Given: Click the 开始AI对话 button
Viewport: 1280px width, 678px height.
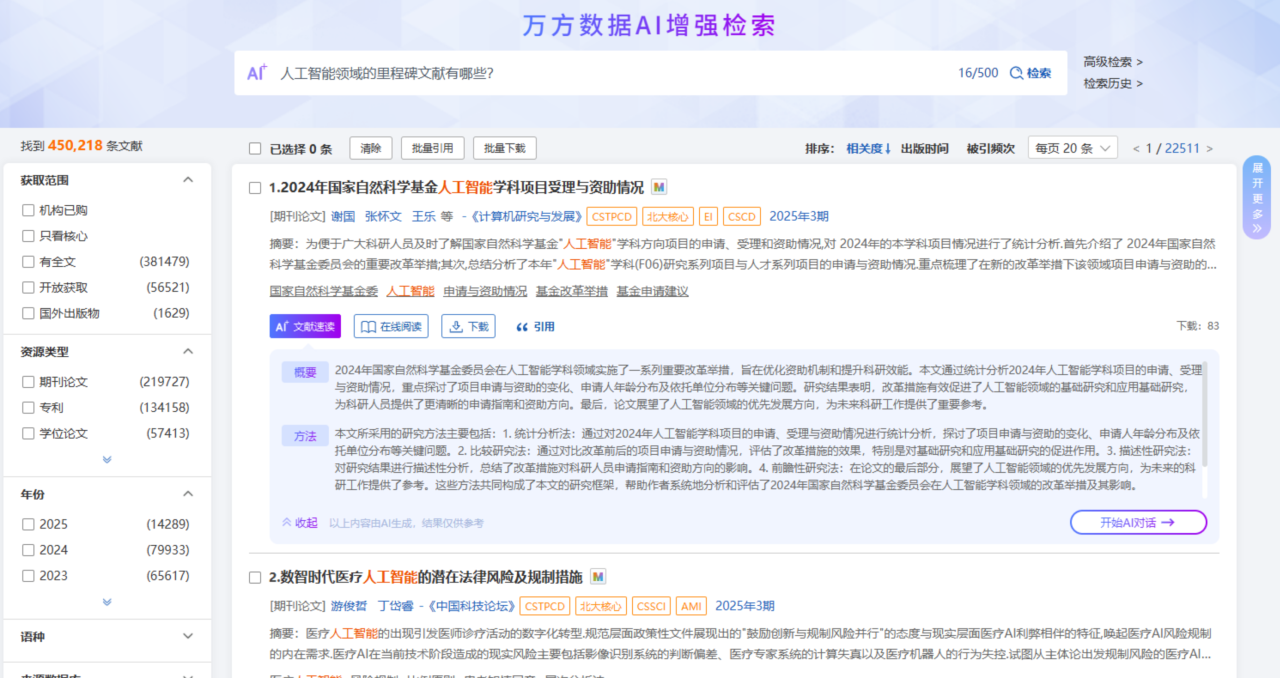Looking at the screenshot, I should tap(1138, 522).
